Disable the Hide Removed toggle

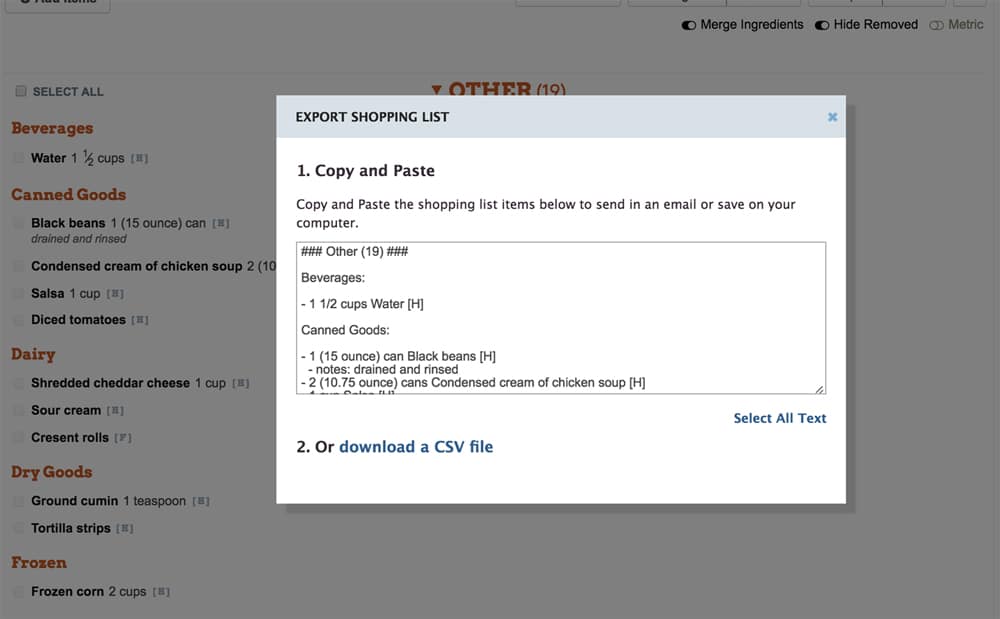[x=822, y=24]
